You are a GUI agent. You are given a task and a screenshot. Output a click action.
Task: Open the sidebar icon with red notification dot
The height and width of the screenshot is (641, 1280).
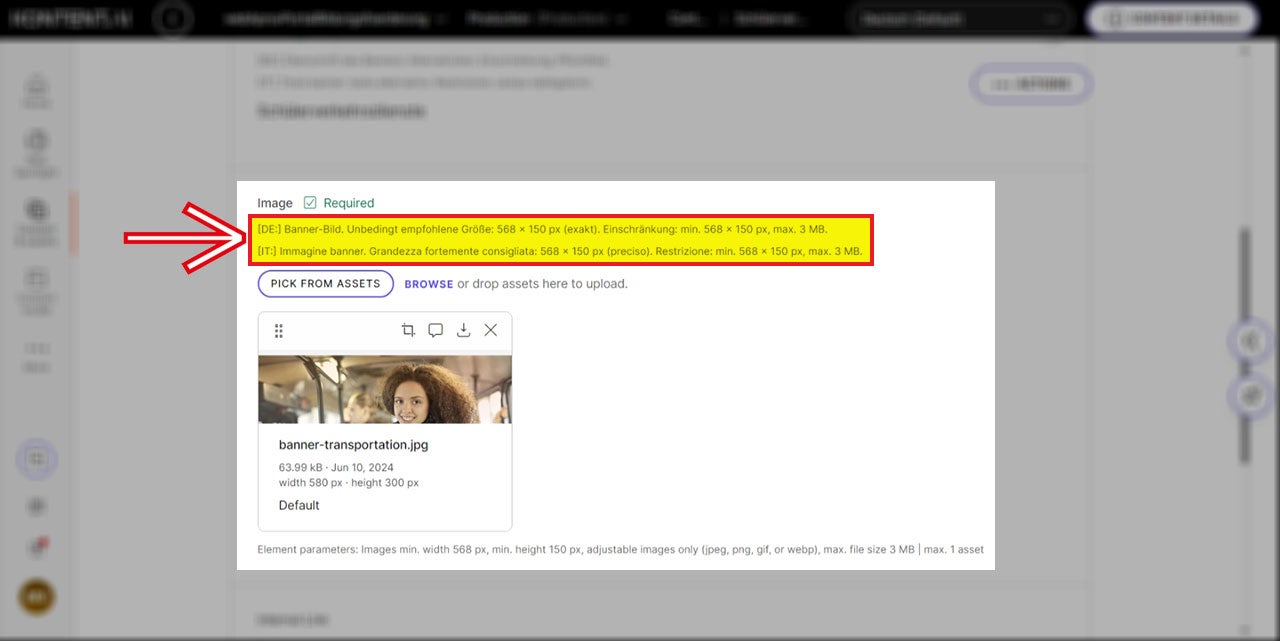[x=37, y=547]
